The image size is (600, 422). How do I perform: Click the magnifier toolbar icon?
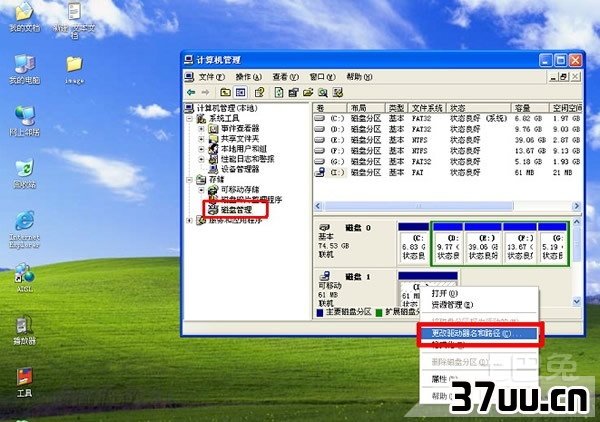point(323,92)
